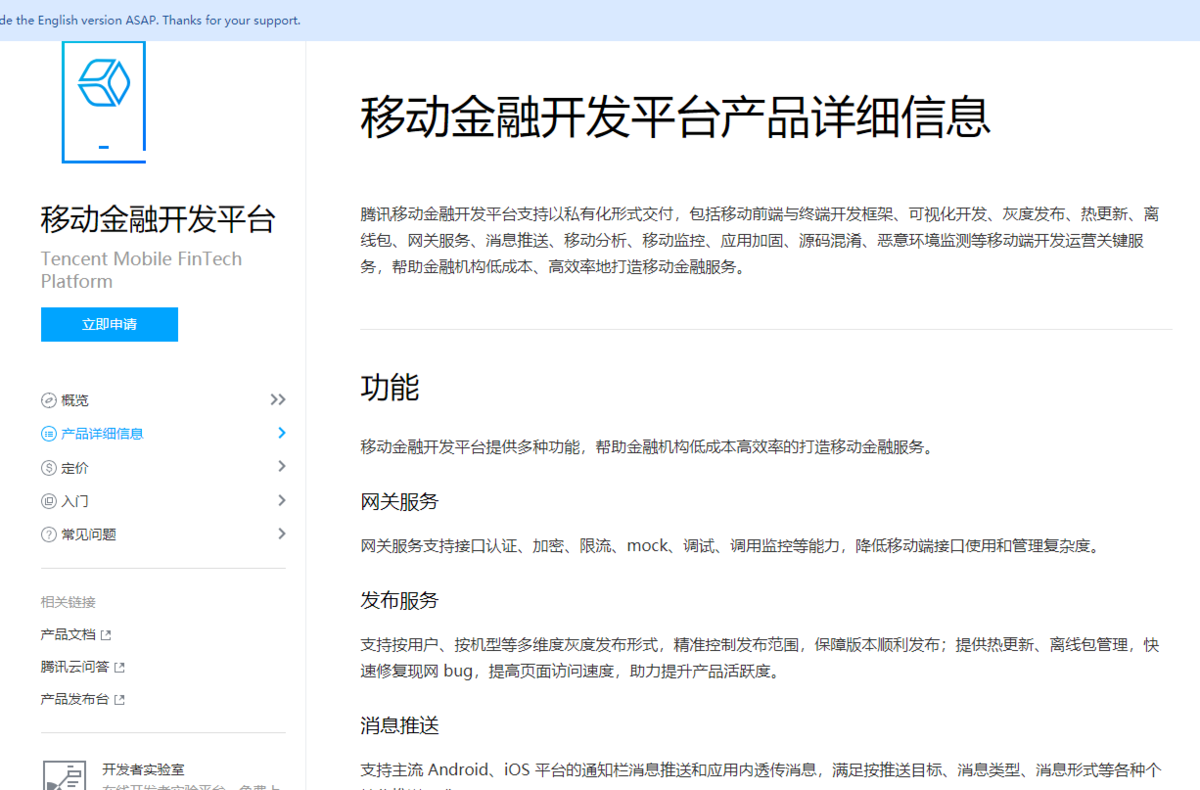Click the 立即申请 apply button

click(x=109, y=324)
